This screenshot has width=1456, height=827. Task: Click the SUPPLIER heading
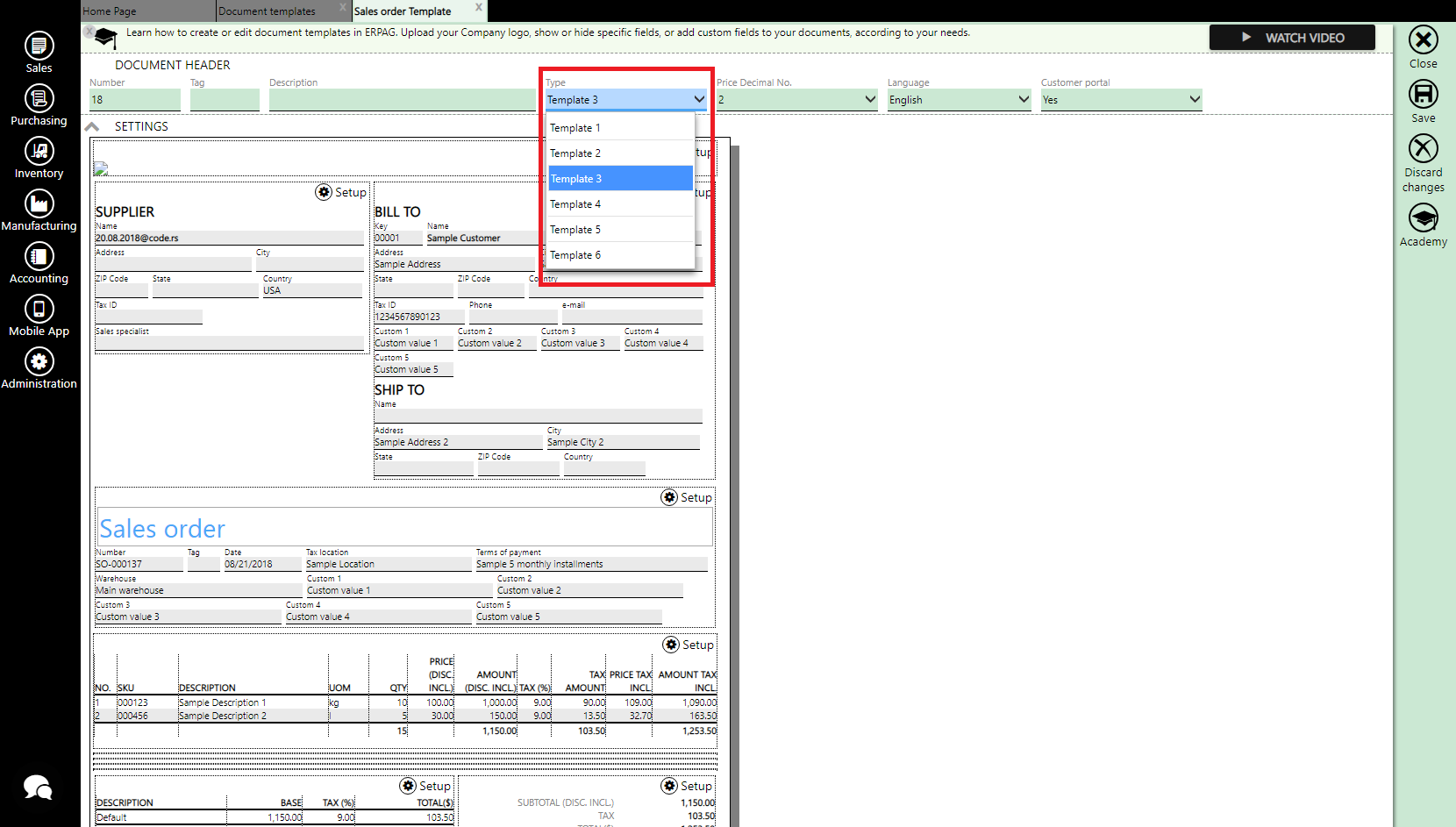pos(125,212)
